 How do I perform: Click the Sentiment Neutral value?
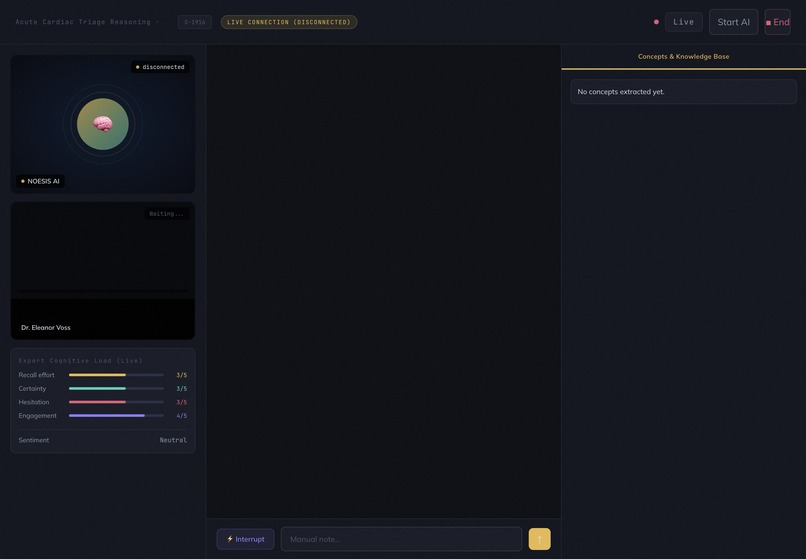173,440
